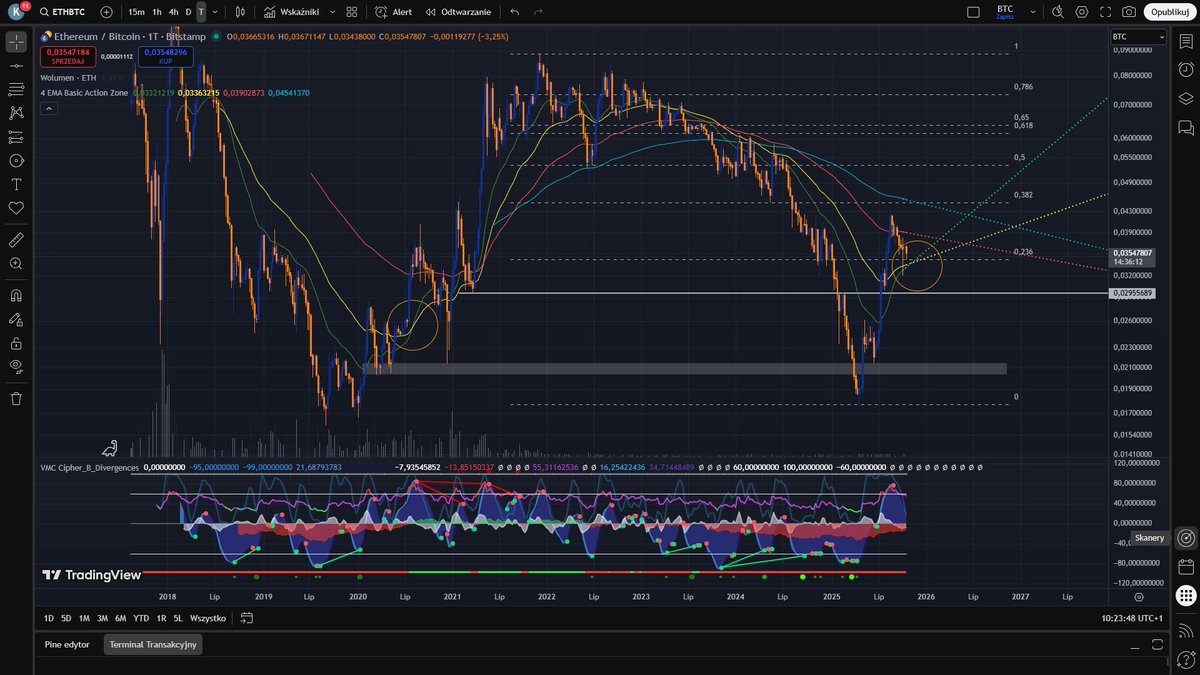Open quick search lightning icon
Viewport: 1200px width, 675px height.
click(x=1059, y=12)
